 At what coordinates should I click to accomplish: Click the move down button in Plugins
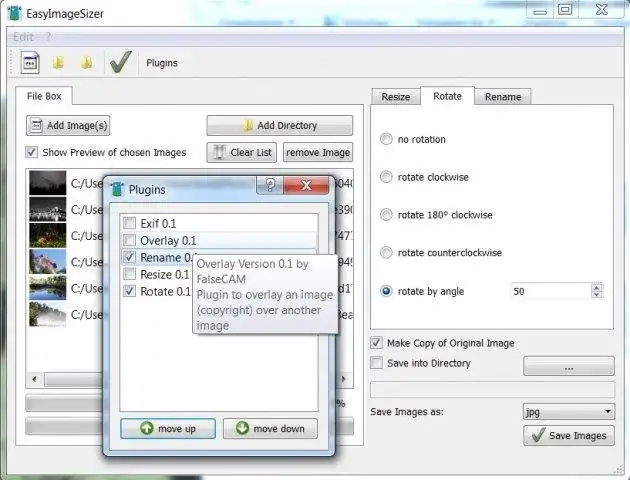point(270,429)
